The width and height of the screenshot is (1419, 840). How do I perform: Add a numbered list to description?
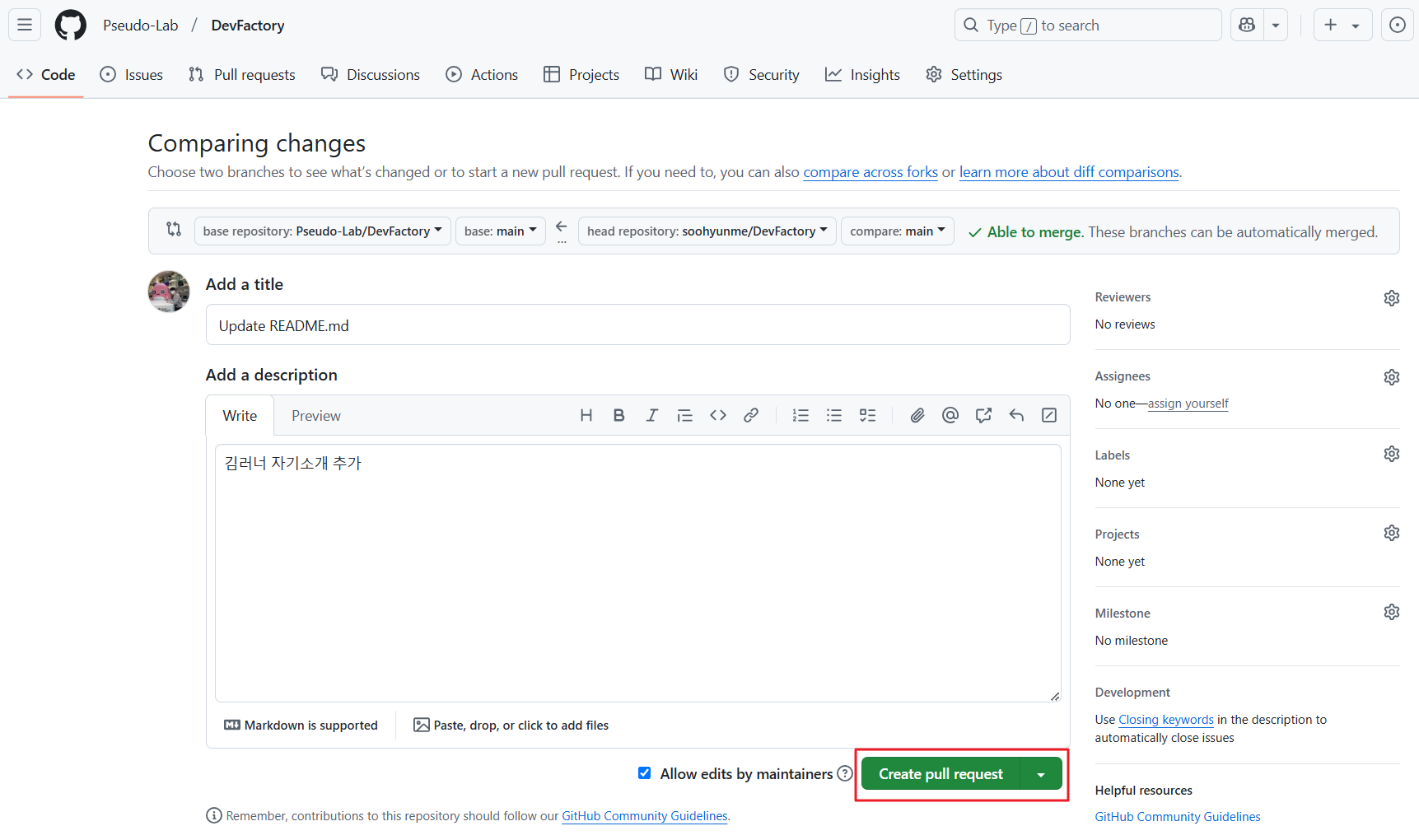coord(801,415)
